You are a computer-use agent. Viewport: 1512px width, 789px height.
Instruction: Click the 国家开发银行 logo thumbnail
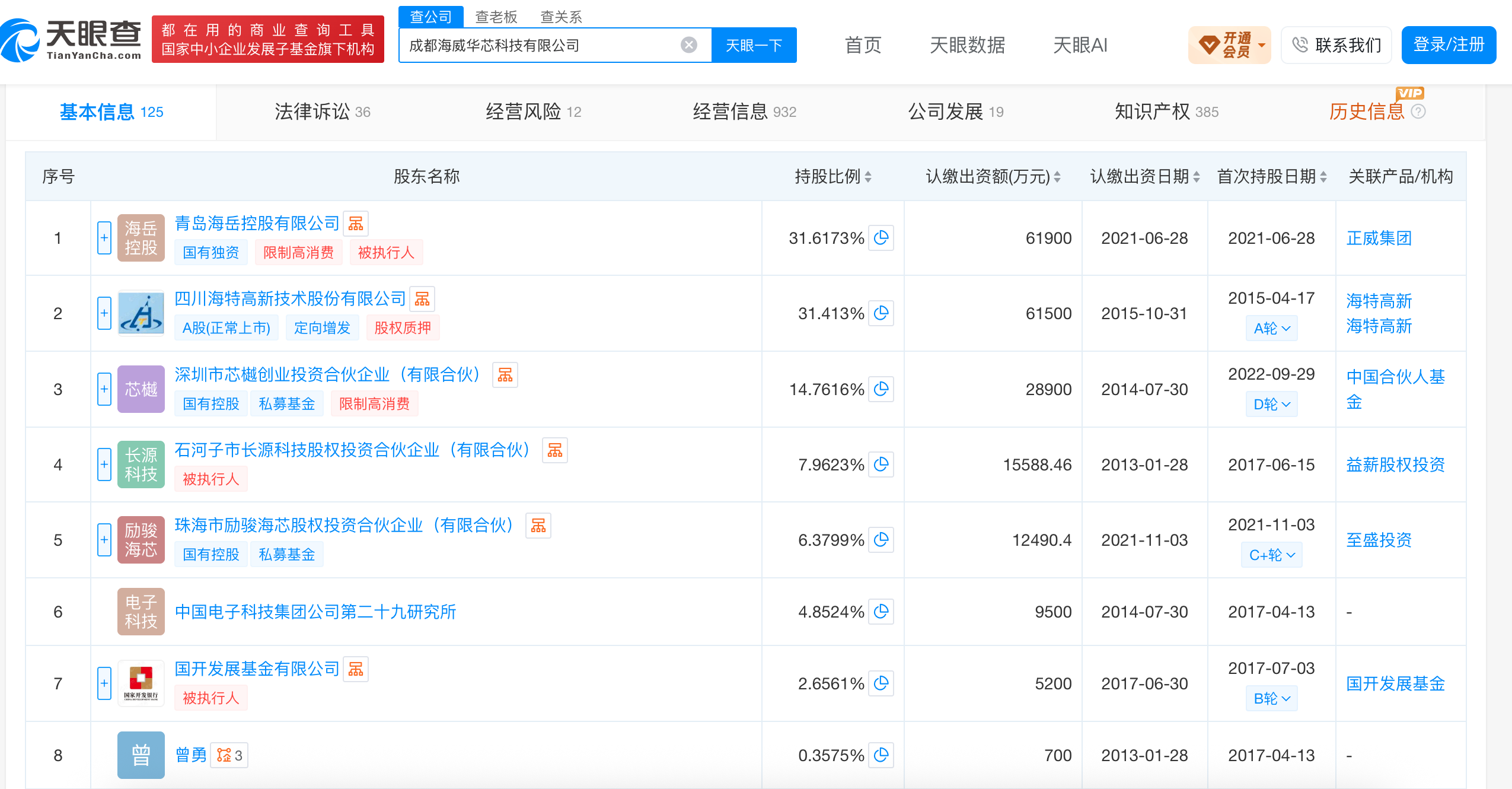(141, 683)
